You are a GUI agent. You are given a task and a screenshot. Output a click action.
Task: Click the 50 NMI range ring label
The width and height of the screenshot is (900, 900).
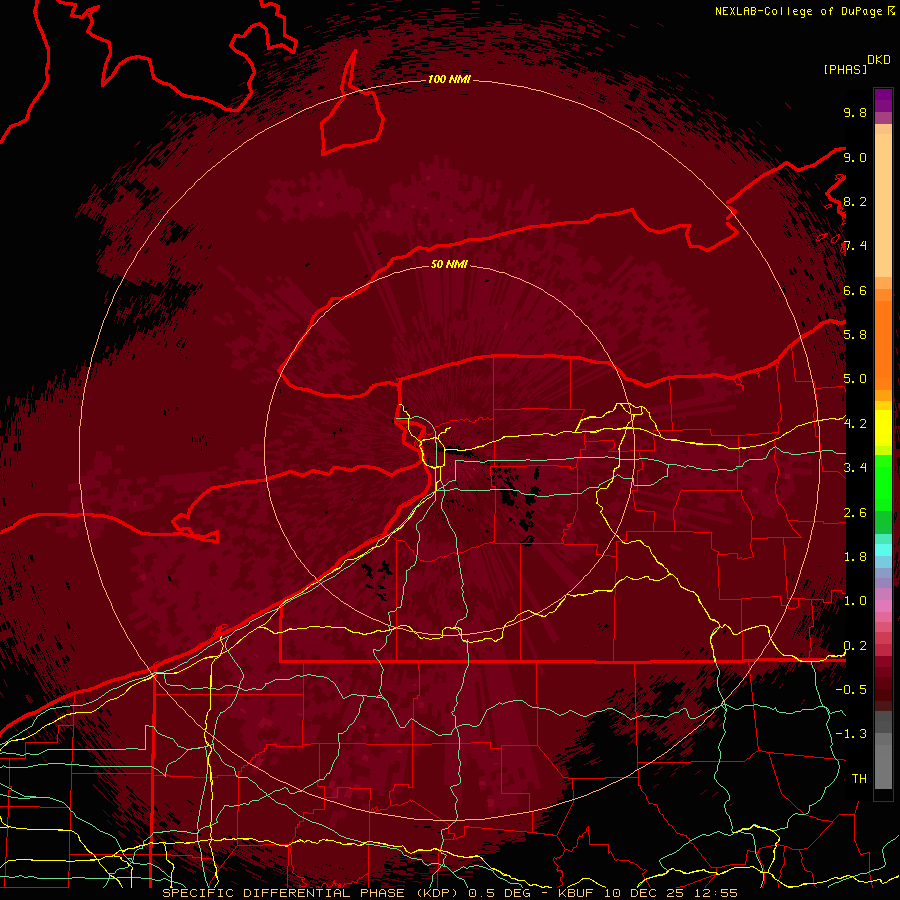449,264
